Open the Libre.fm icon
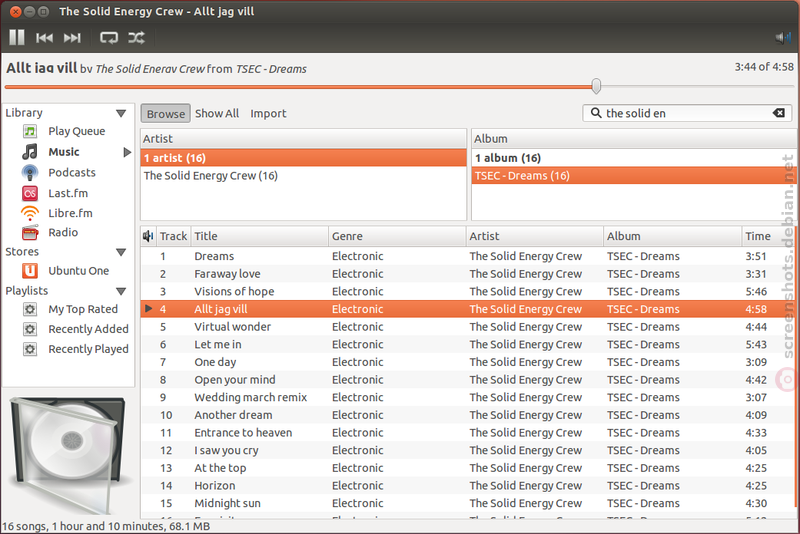This screenshot has width=800, height=534. click(30, 213)
